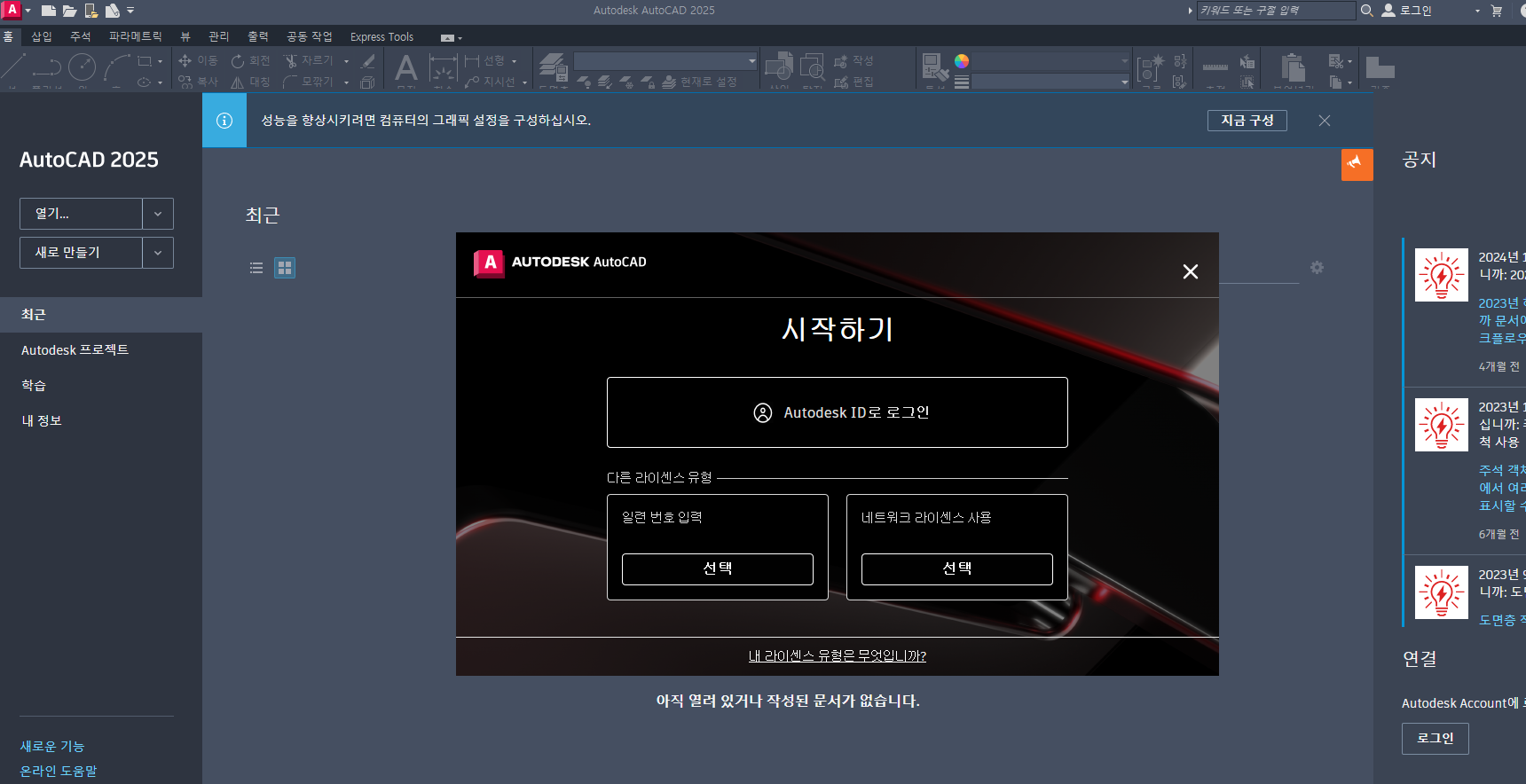The image size is (1526, 784).
Task: Click the 로그인 button under 연결
Action: coord(1436,739)
